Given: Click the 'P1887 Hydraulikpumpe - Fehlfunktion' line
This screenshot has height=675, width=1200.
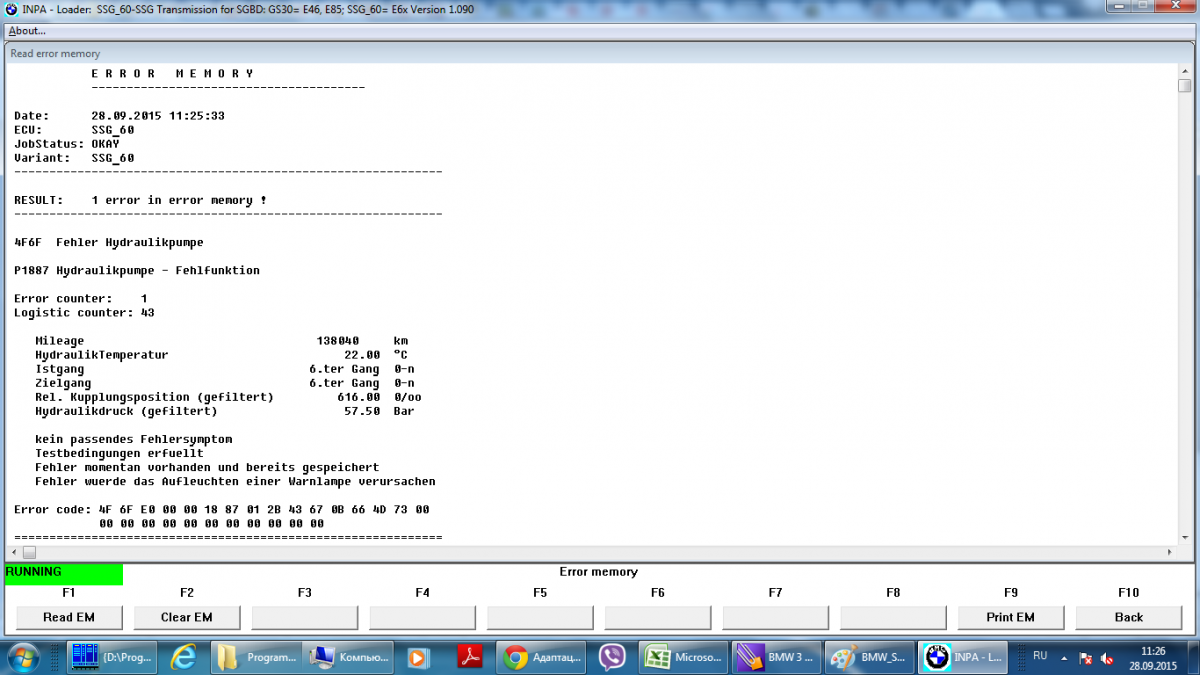Looking at the screenshot, I should pos(137,270).
